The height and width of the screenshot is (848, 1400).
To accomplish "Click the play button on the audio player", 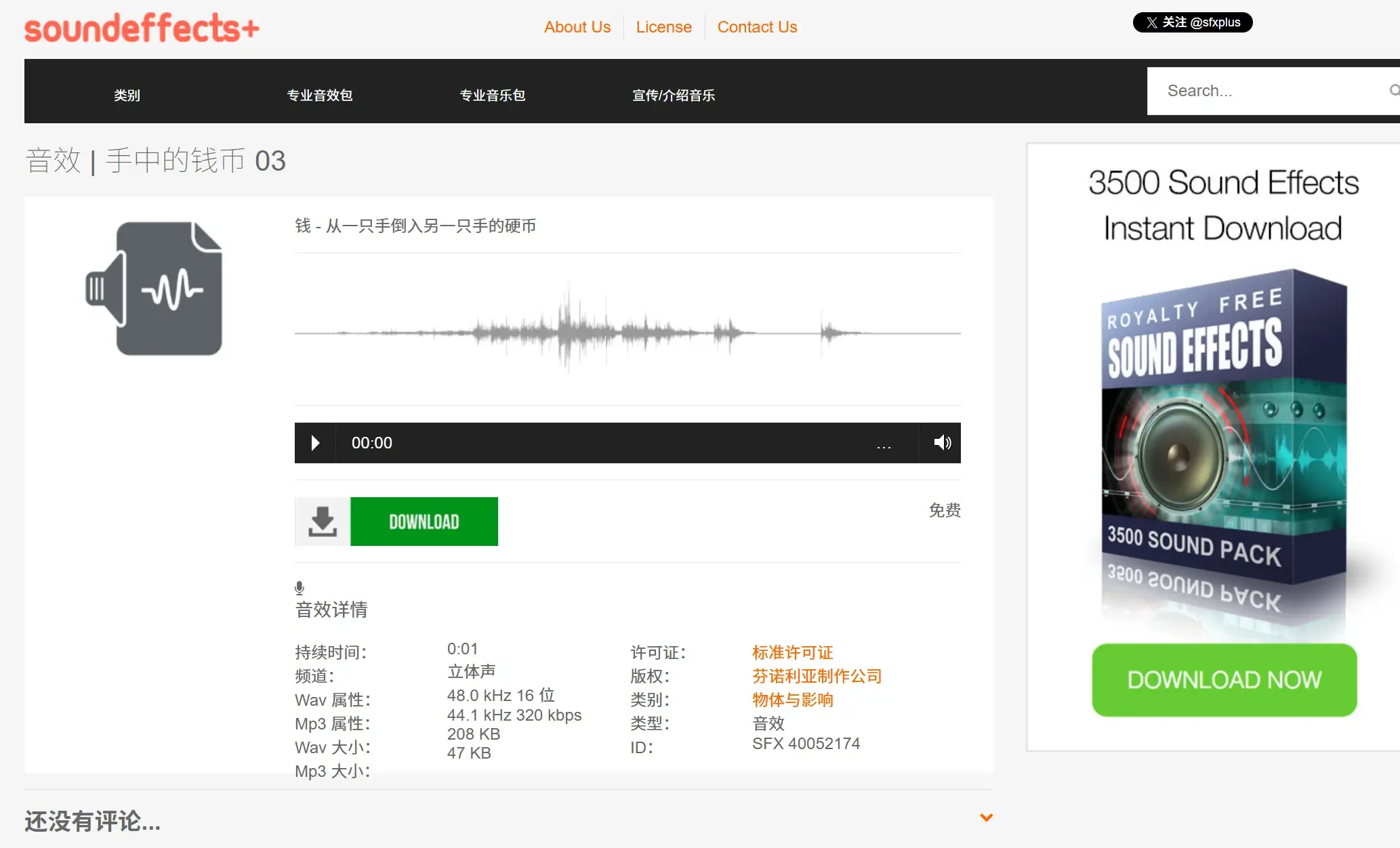I will [x=314, y=443].
